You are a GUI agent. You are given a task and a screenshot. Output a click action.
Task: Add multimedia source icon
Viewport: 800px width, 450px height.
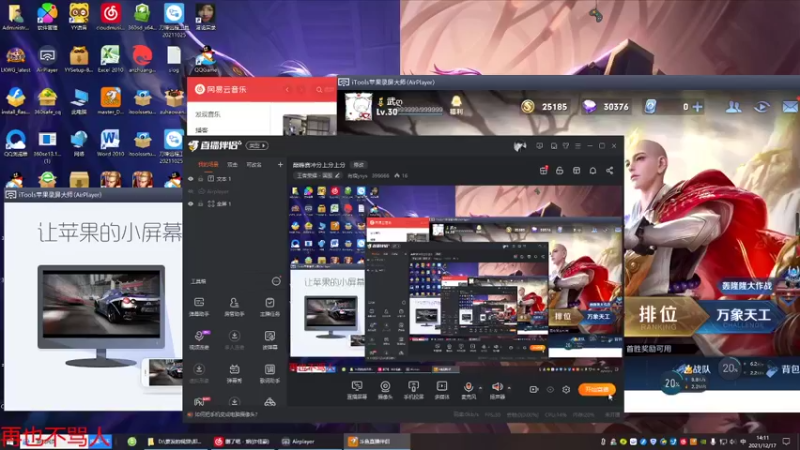(x=442, y=389)
